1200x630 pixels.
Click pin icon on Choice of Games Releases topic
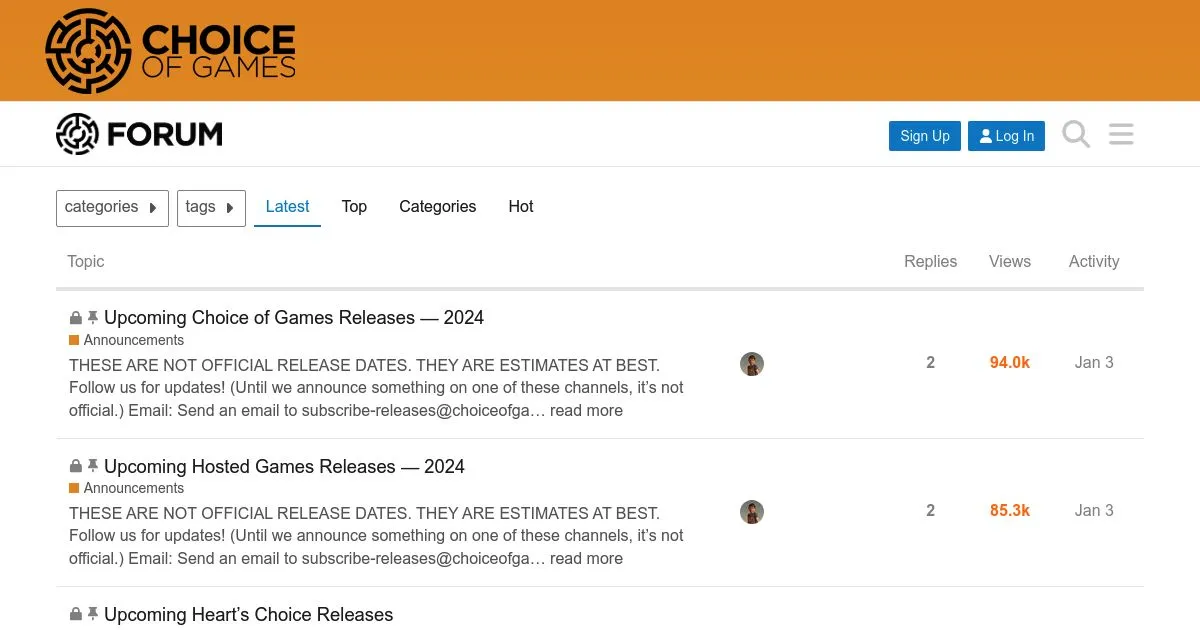[x=93, y=318]
